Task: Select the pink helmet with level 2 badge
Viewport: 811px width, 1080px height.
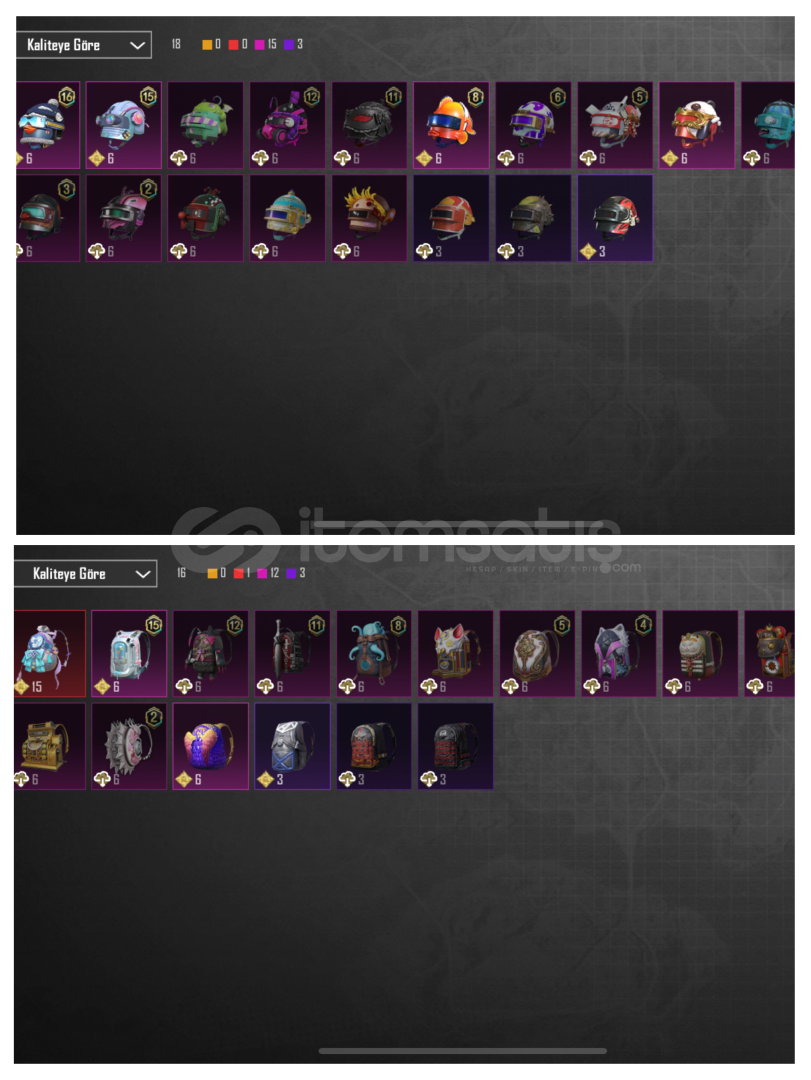Action: point(123,218)
